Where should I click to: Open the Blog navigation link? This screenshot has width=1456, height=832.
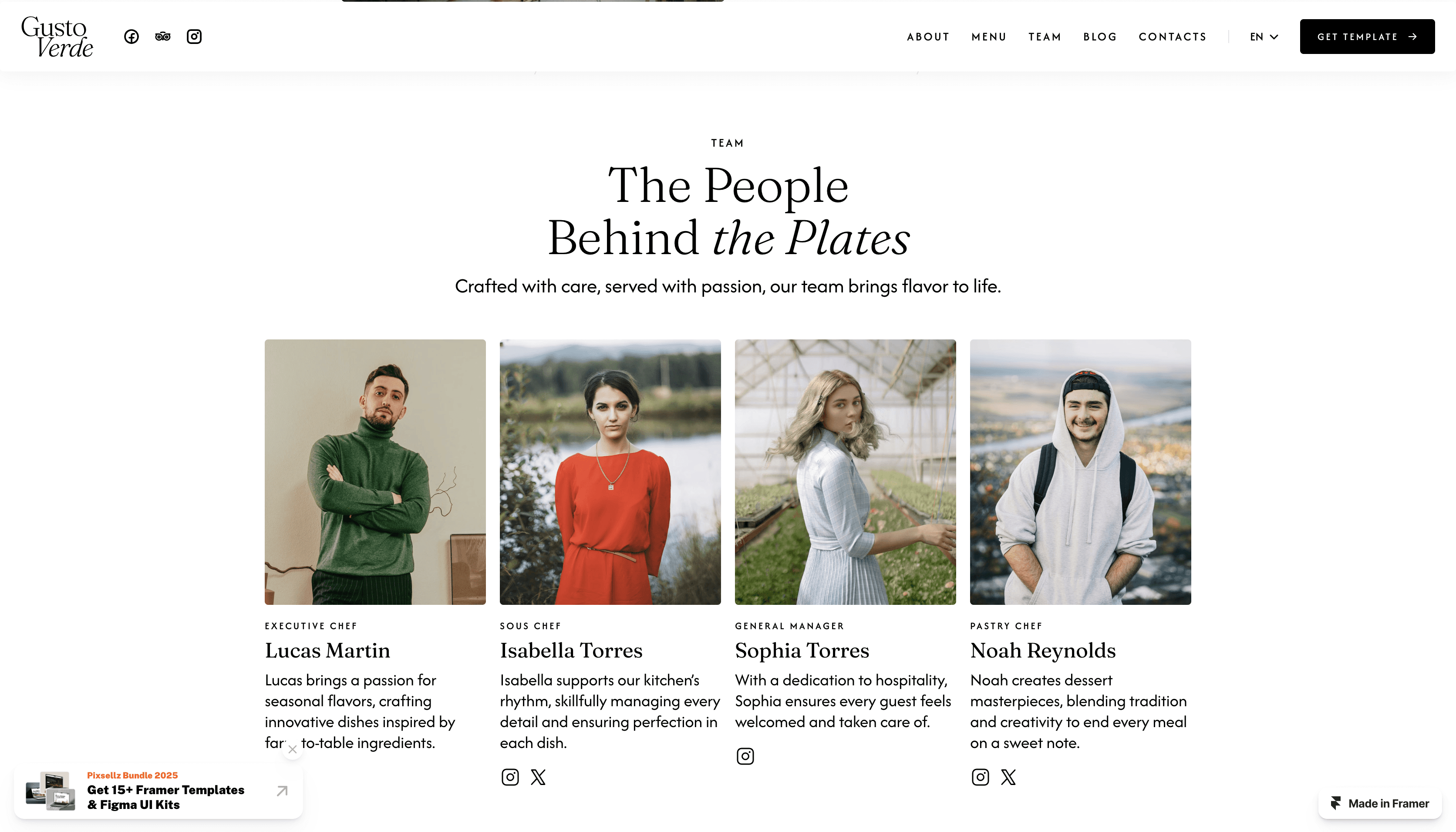pyautogui.click(x=1100, y=37)
